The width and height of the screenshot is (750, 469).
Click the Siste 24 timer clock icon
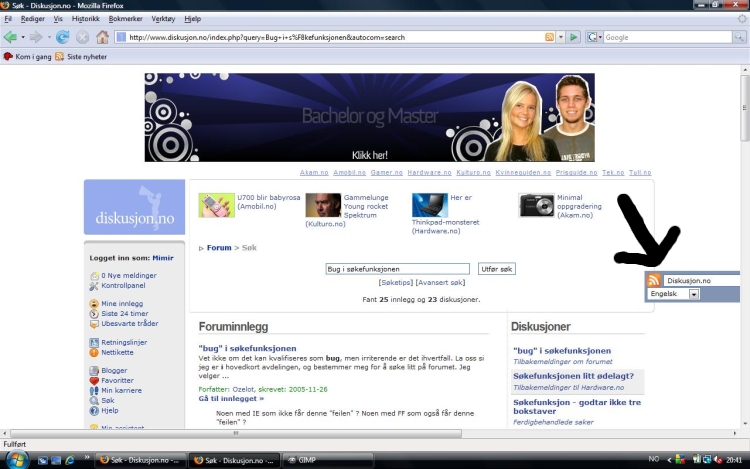94,314
